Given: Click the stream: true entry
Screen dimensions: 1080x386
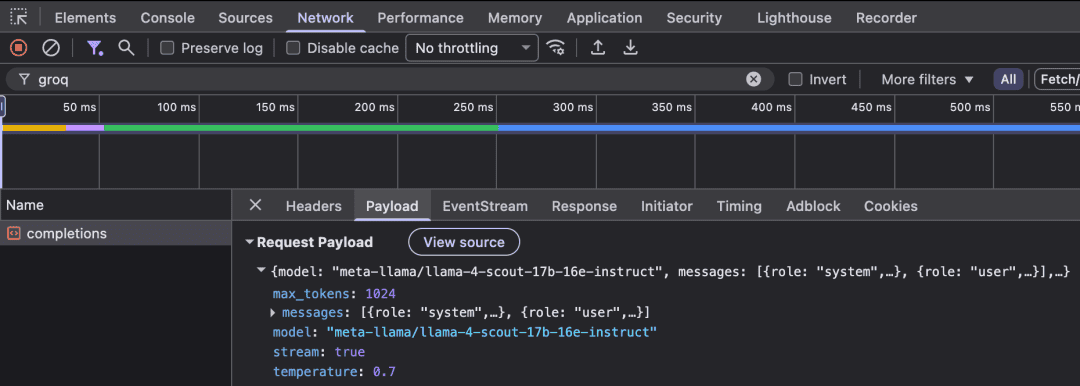Looking at the screenshot, I should click(319, 352).
